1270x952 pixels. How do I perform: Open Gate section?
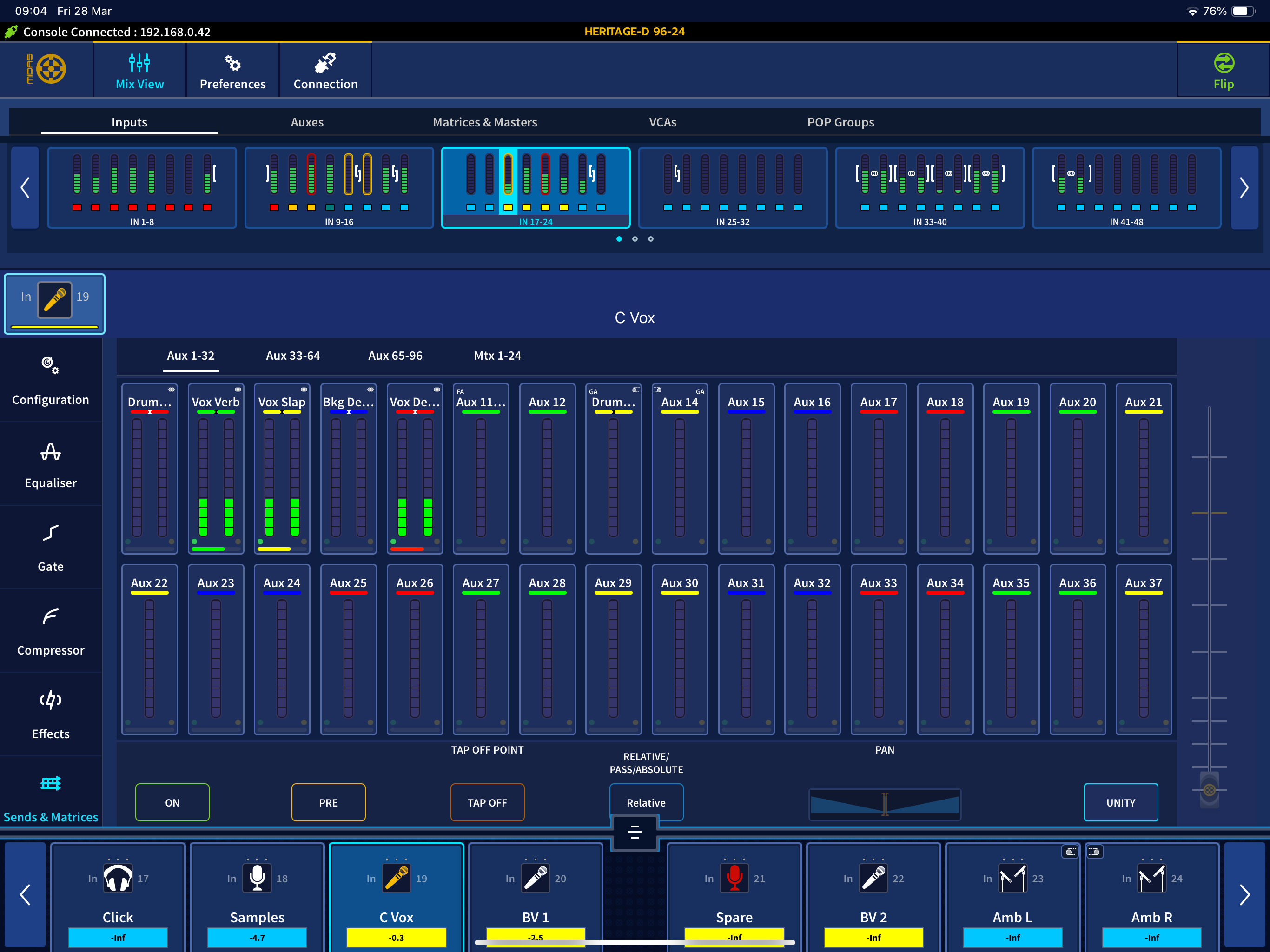tap(51, 547)
